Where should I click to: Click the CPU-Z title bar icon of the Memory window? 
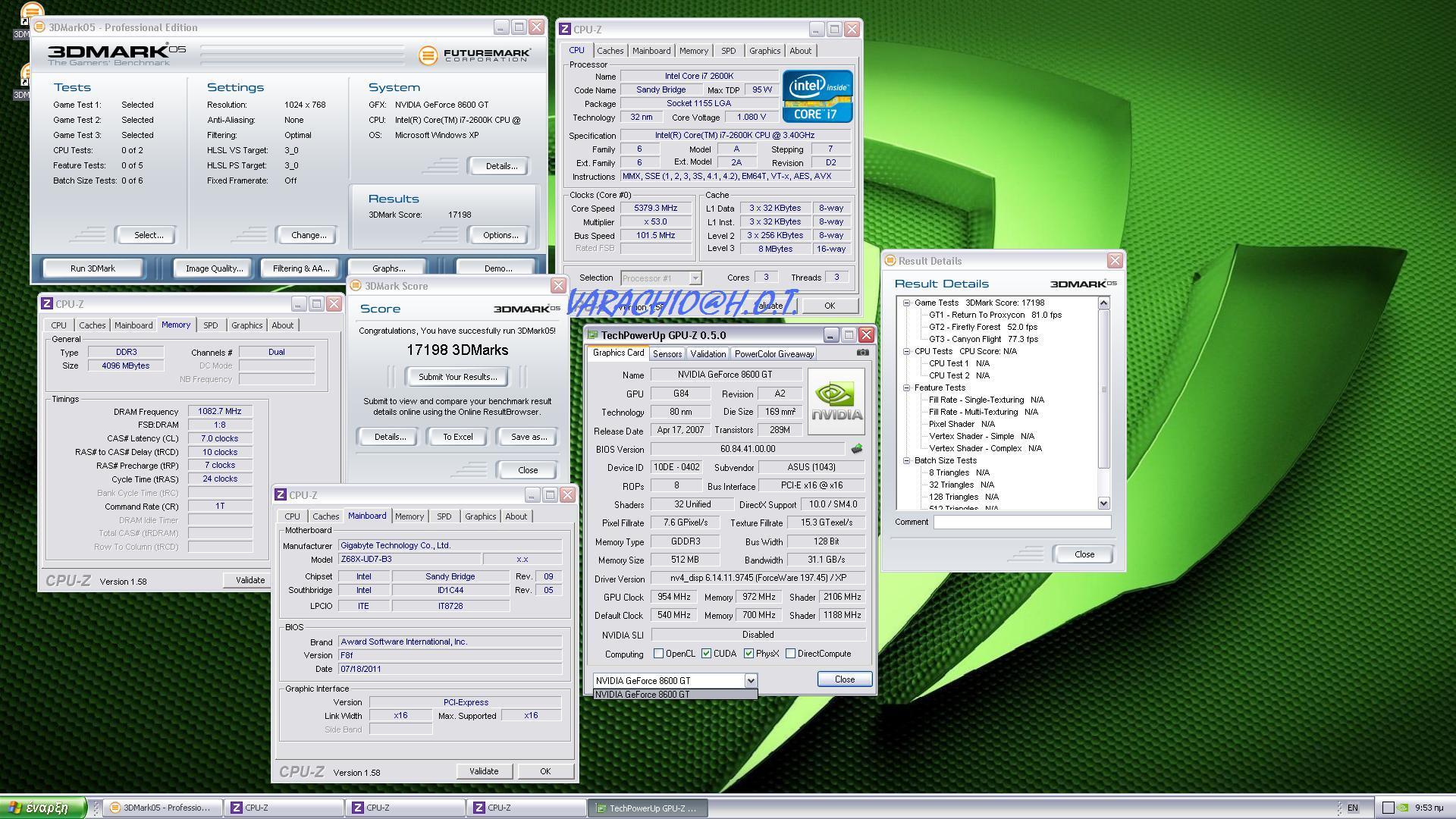click(47, 304)
